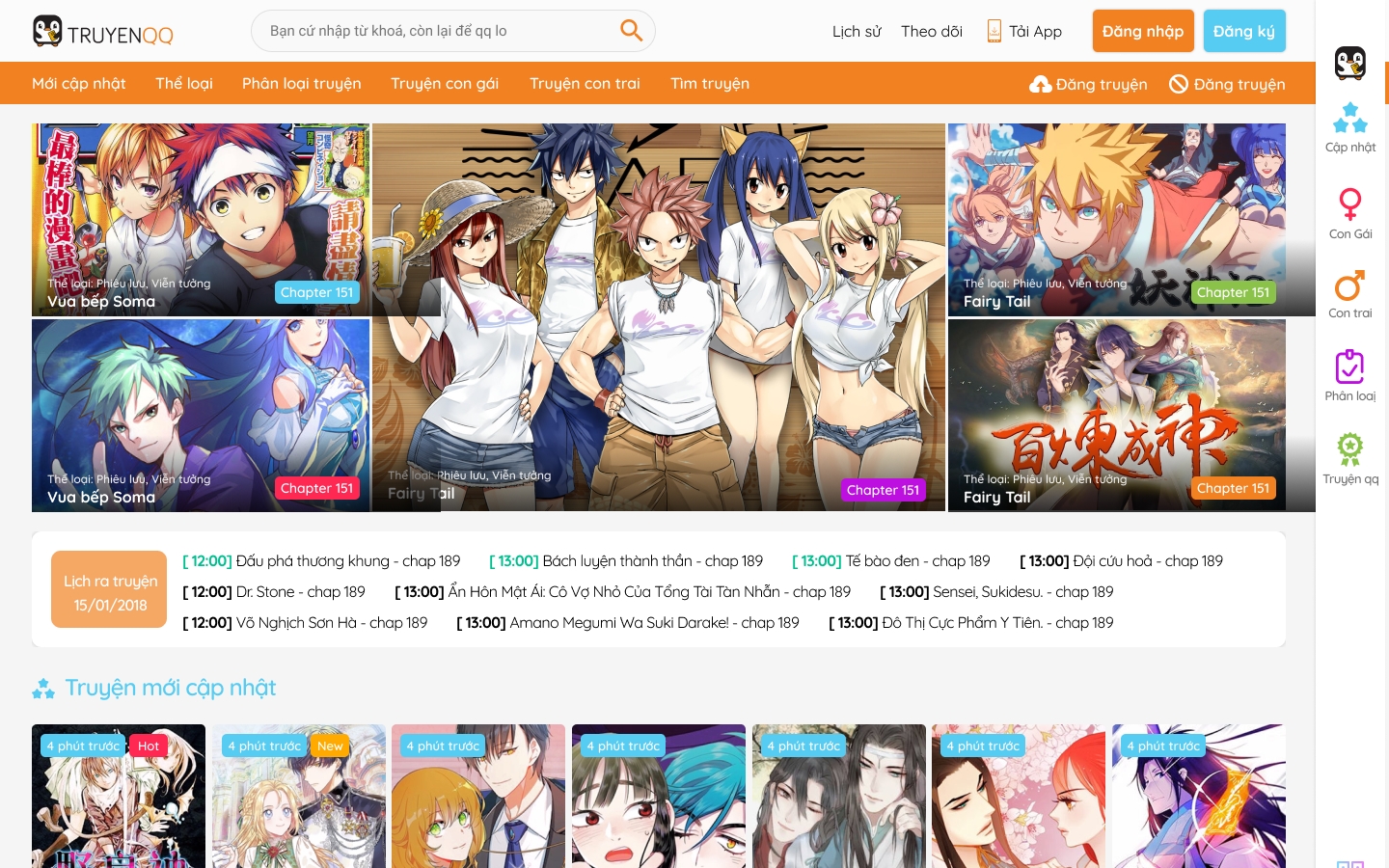Open Dr. Stone - chap 189
The width and height of the screenshot is (1389, 868).
[274, 592]
